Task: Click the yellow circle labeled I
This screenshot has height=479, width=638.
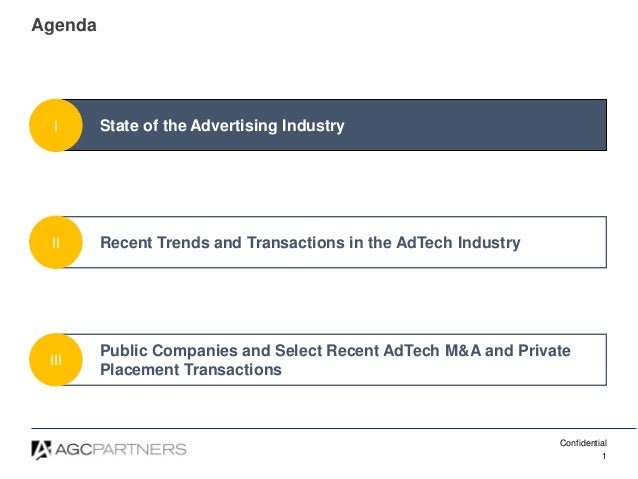Action: point(56,125)
